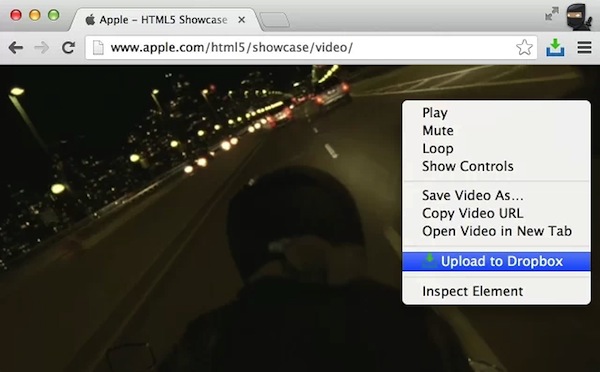Open the Chrome hamburger menu
The width and height of the screenshot is (600, 372).
[x=584, y=47]
